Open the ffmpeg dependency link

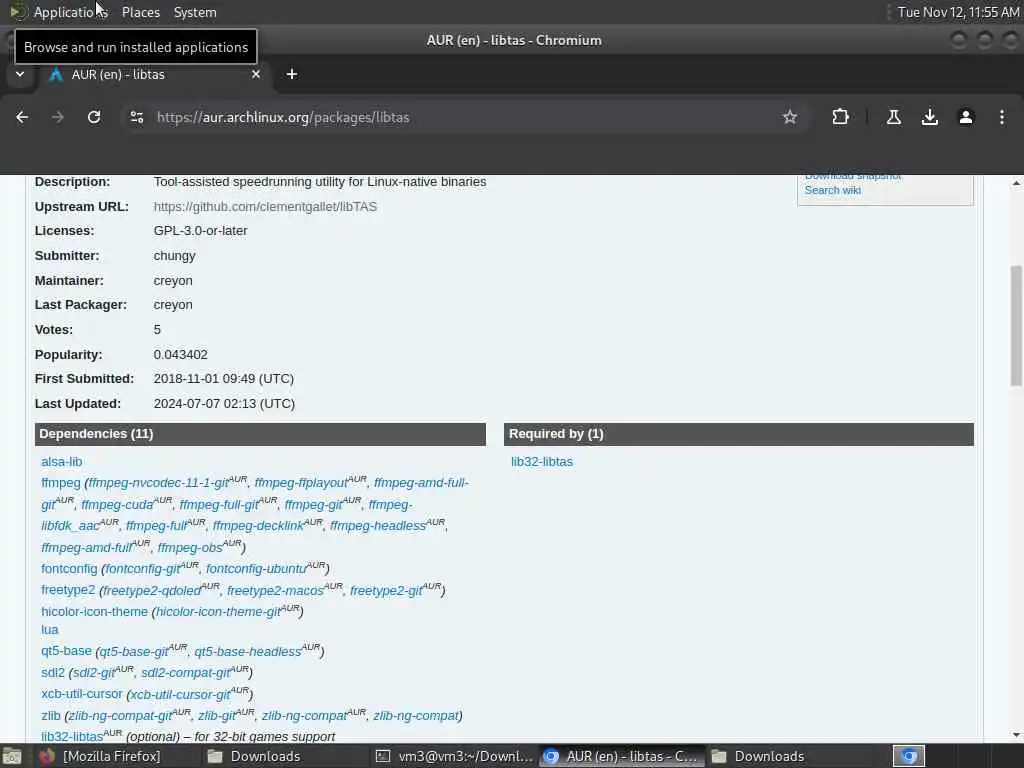[x=61, y=483]
